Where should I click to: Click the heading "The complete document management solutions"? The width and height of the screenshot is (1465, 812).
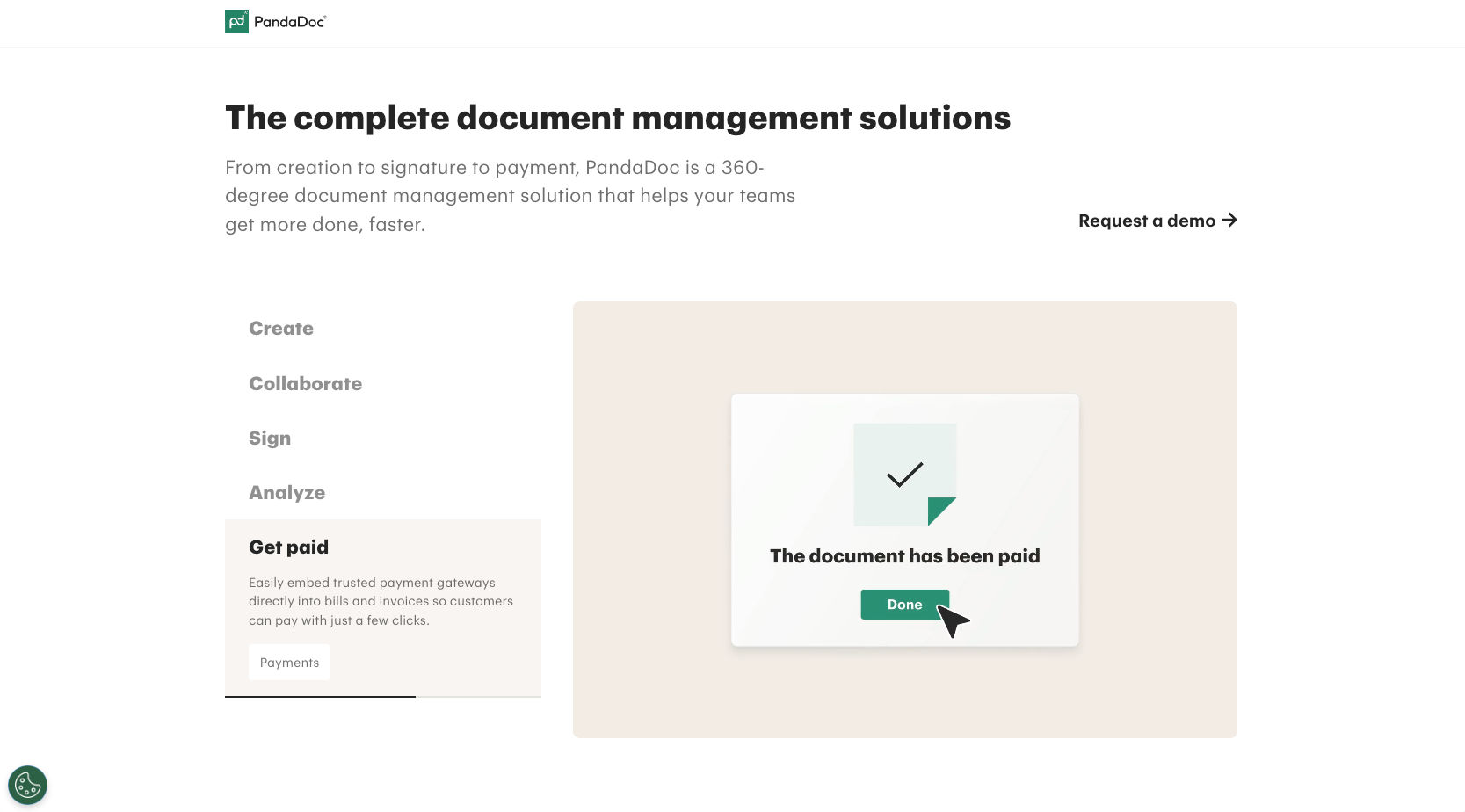(618, 118)
